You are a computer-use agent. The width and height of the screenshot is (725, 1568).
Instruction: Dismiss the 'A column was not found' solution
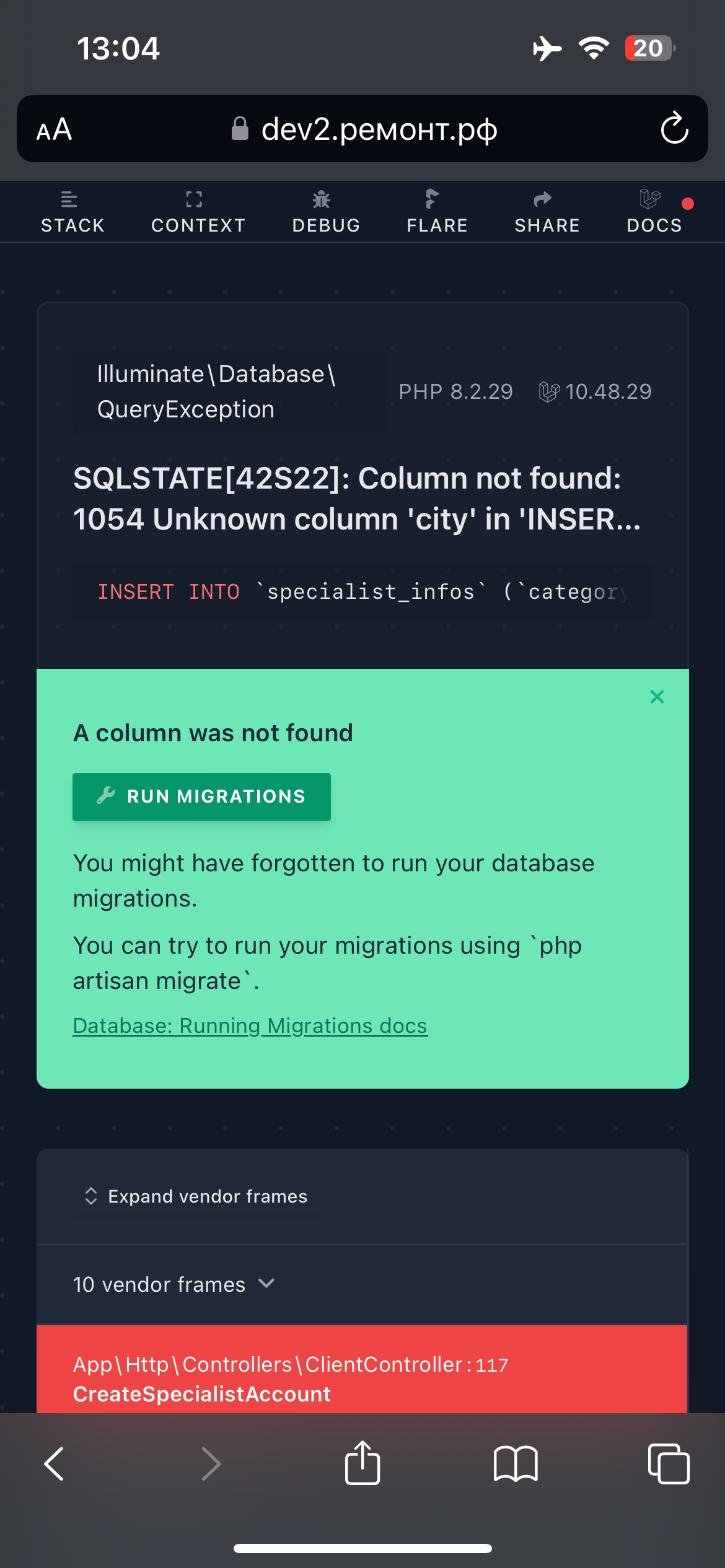pos(657,697)
